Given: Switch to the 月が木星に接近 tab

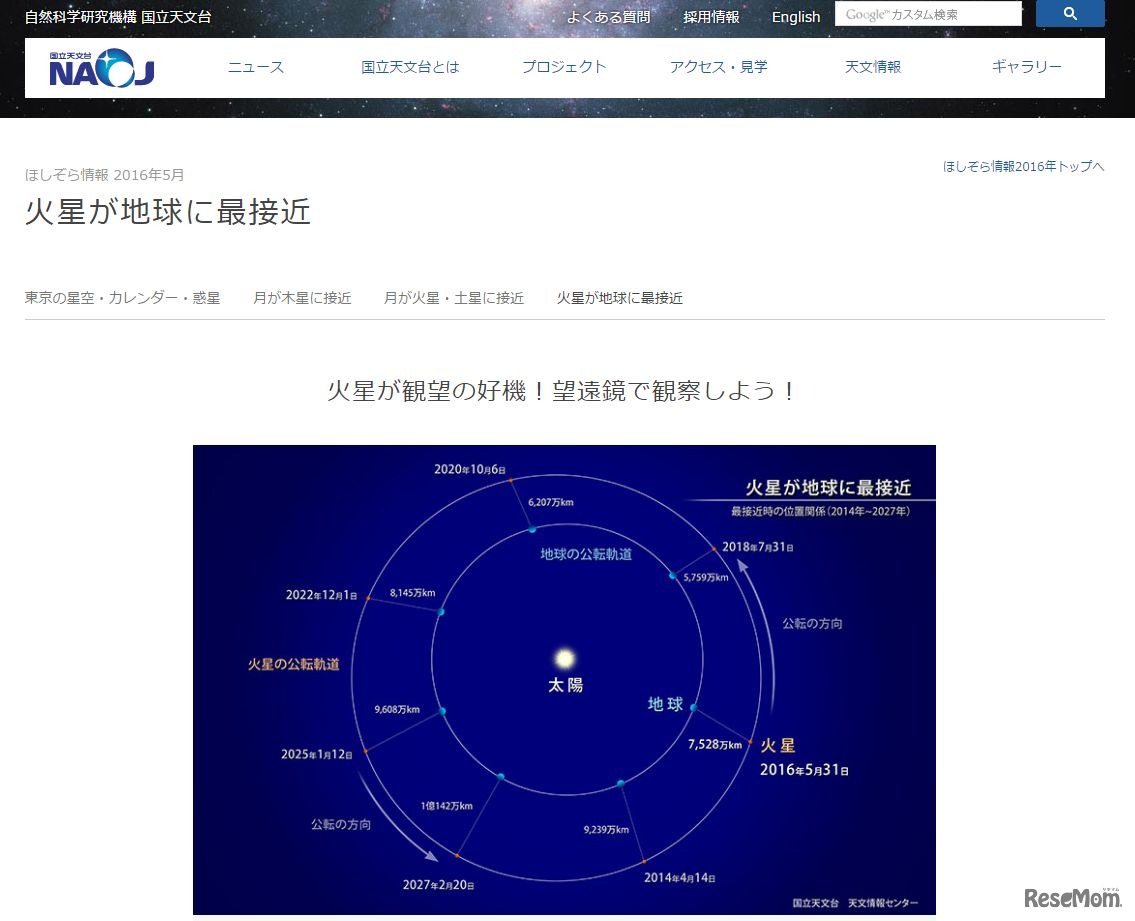Looking at the screenshot, I should 302,297.
